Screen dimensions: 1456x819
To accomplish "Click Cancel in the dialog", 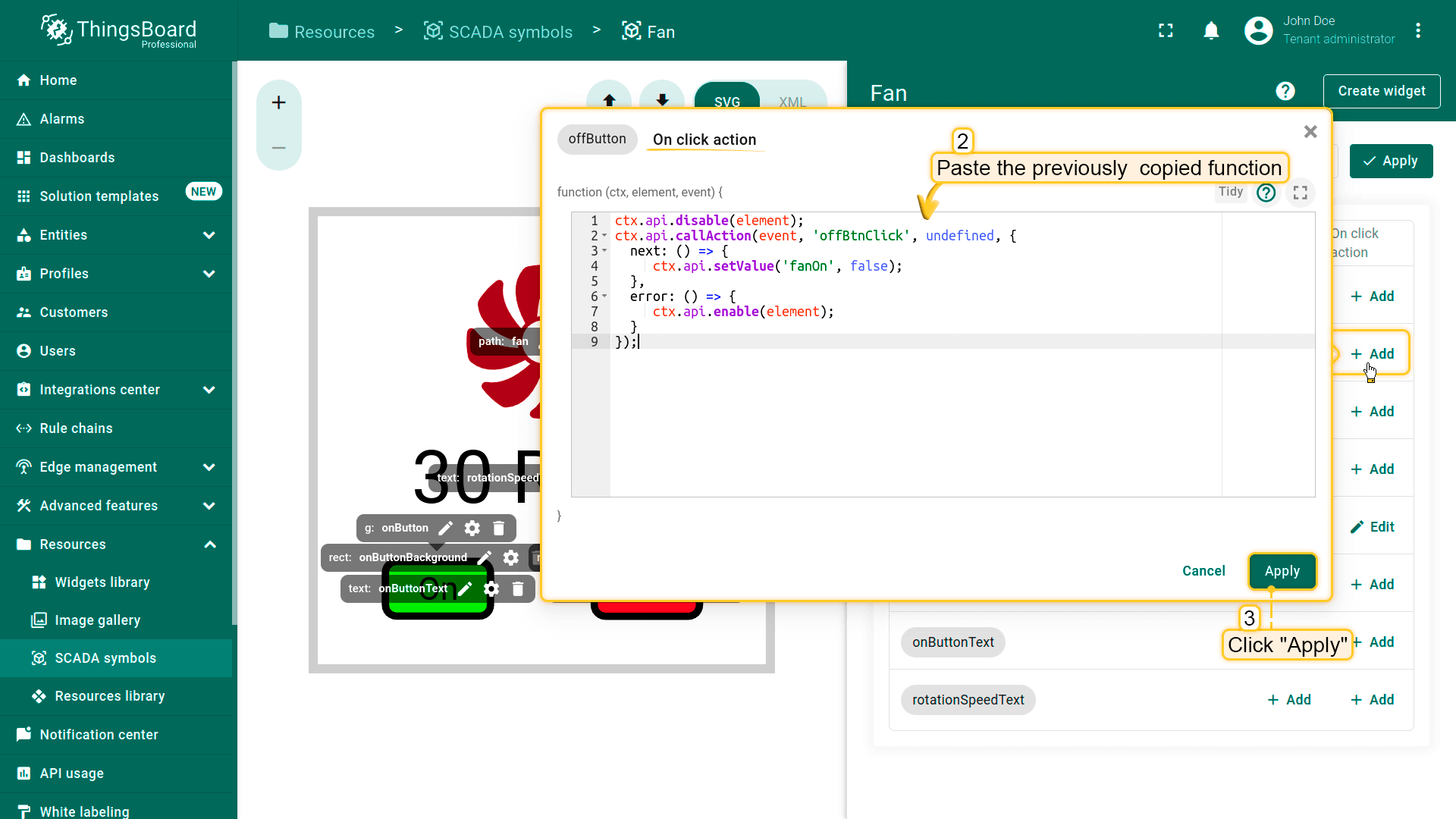I will point(1203,571).
